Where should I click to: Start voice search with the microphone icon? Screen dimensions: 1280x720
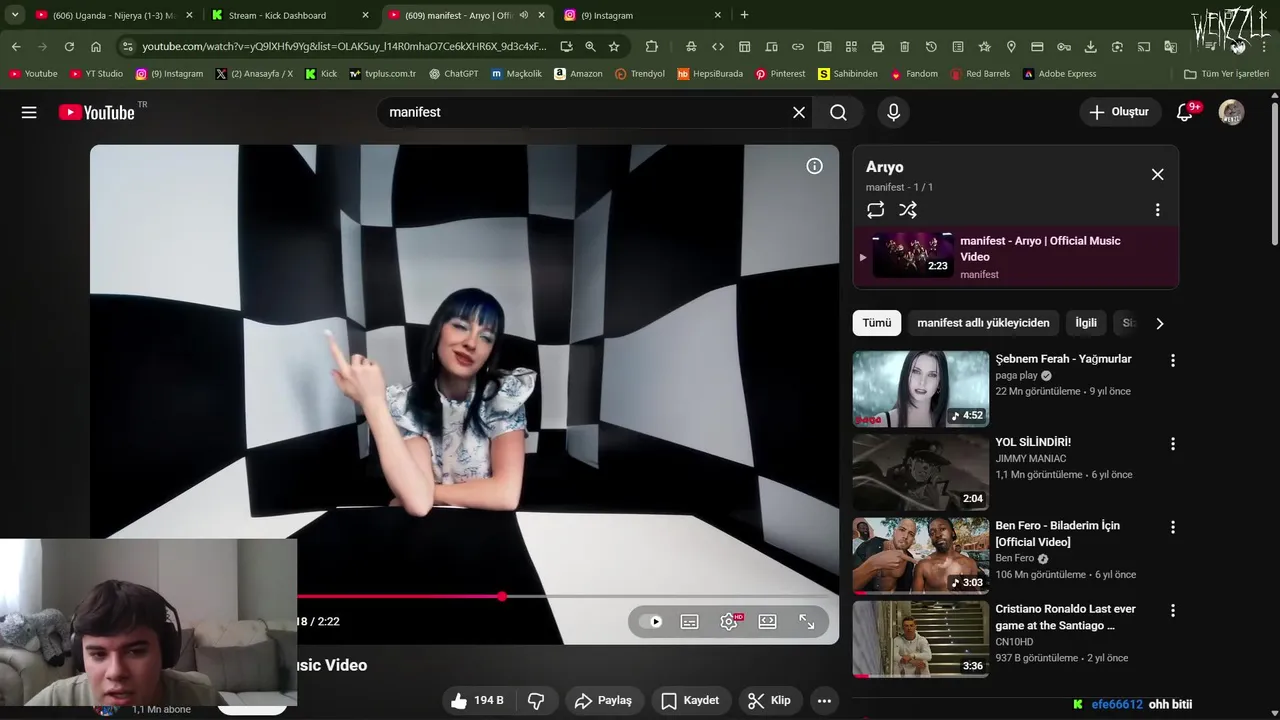894,112
